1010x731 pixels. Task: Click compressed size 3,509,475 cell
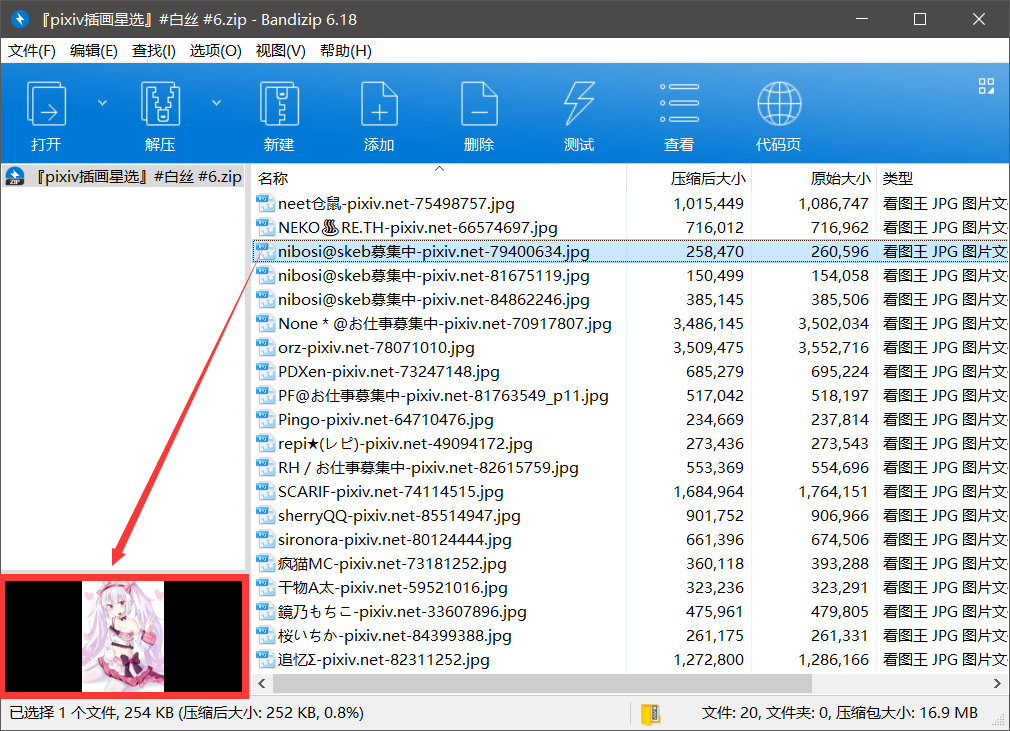tap(708, 348)
